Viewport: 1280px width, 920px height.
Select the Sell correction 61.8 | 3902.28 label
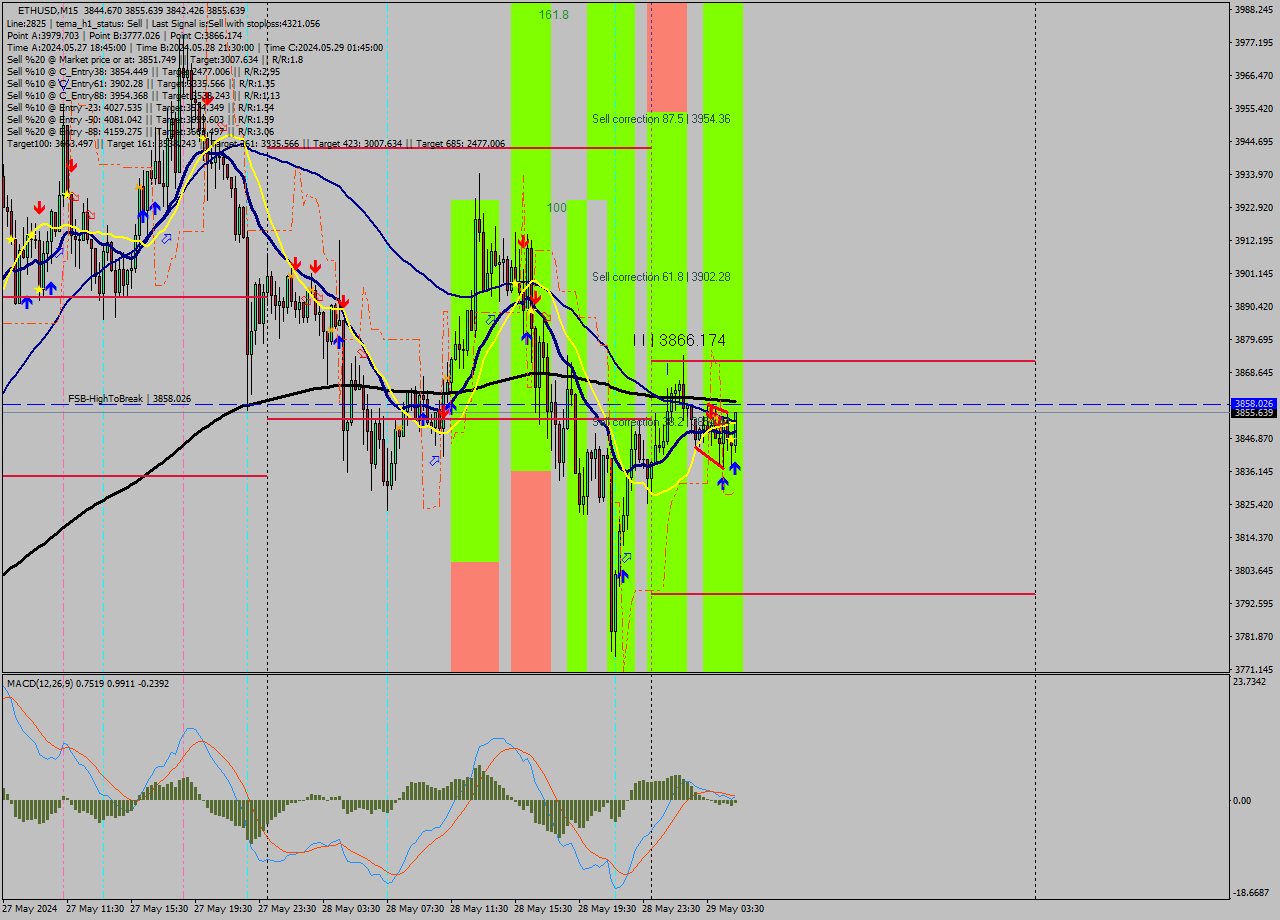coord(661,276)
